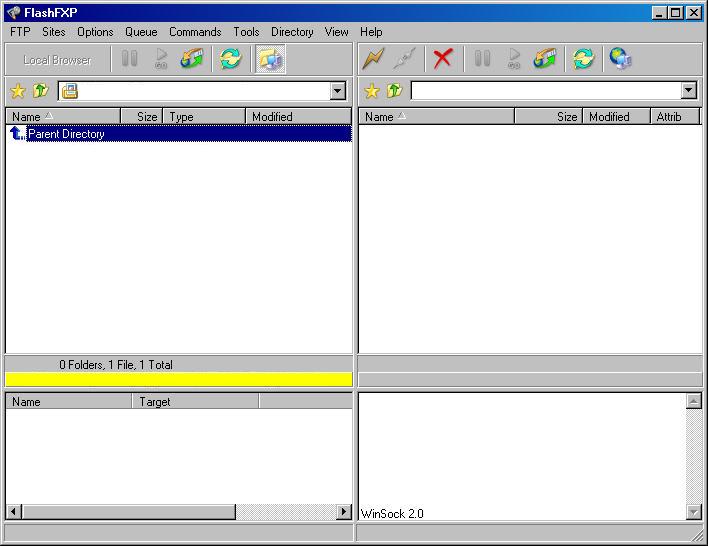Open the Queue menu
The width and height of the screenshot is (708, 546).
(x=141, y=32)
